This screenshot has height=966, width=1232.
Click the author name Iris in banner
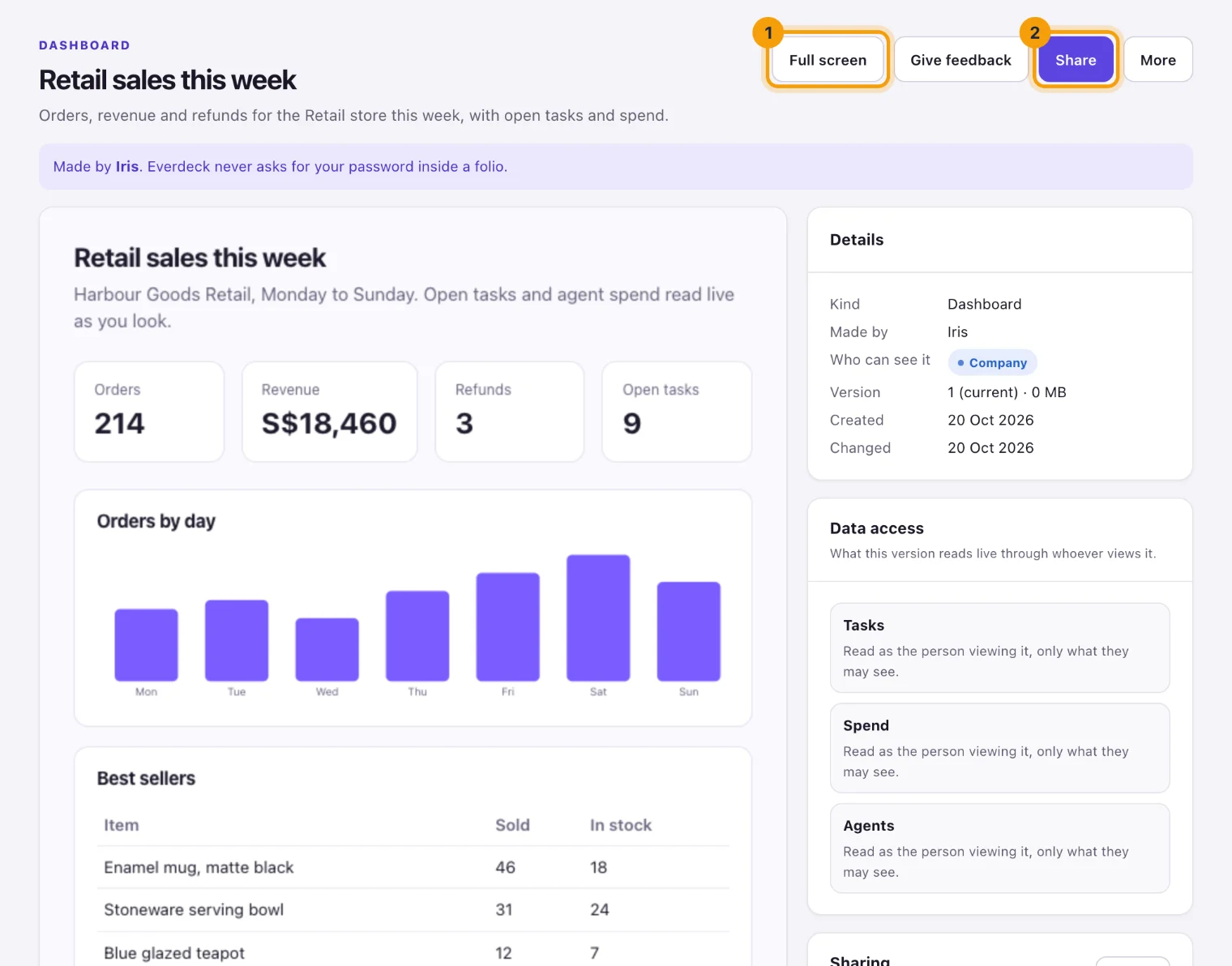click(127, 166)
